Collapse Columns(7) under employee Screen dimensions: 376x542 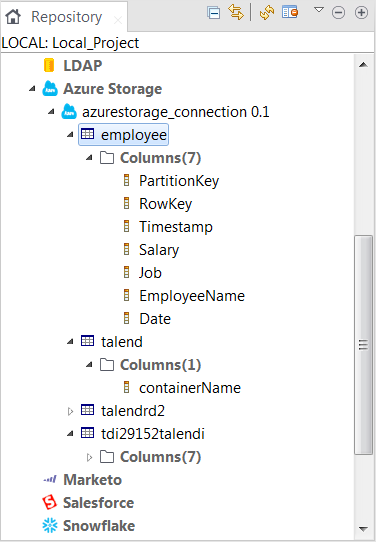tap(89, 158)
